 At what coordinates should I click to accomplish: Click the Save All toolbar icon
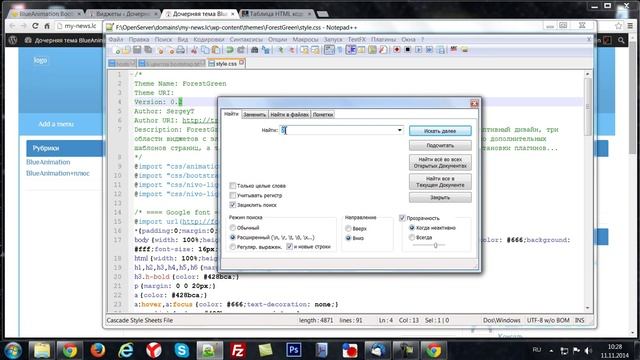148,50
